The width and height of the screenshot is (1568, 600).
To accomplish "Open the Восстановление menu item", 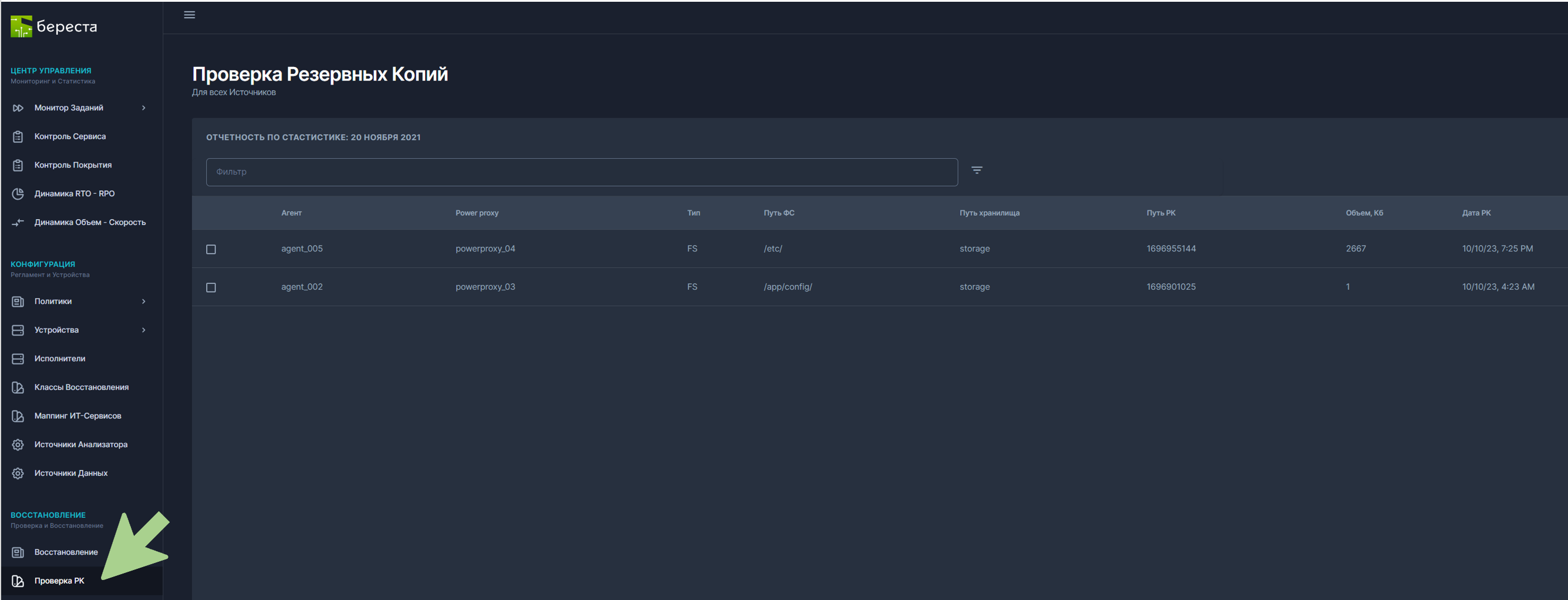I will pos(66,552).
